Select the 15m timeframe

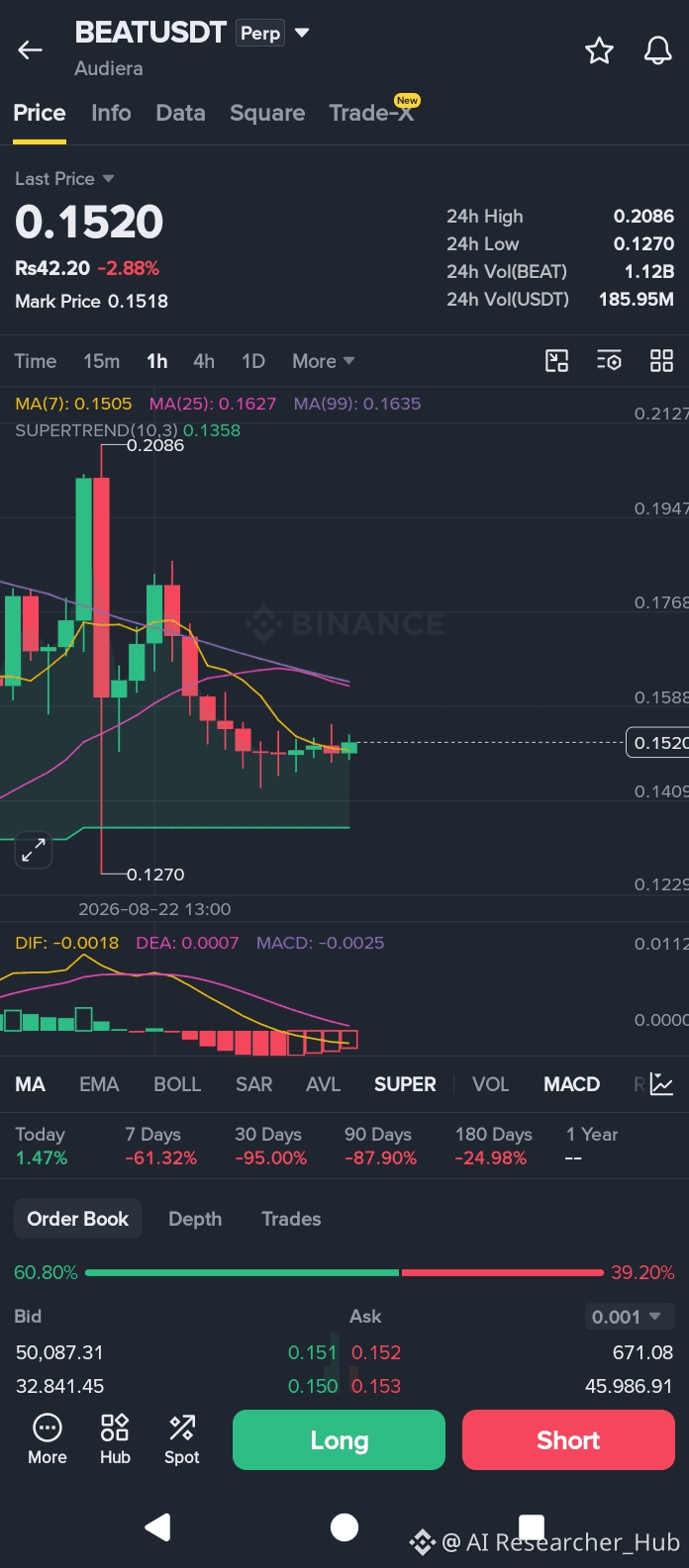(102, 361)
